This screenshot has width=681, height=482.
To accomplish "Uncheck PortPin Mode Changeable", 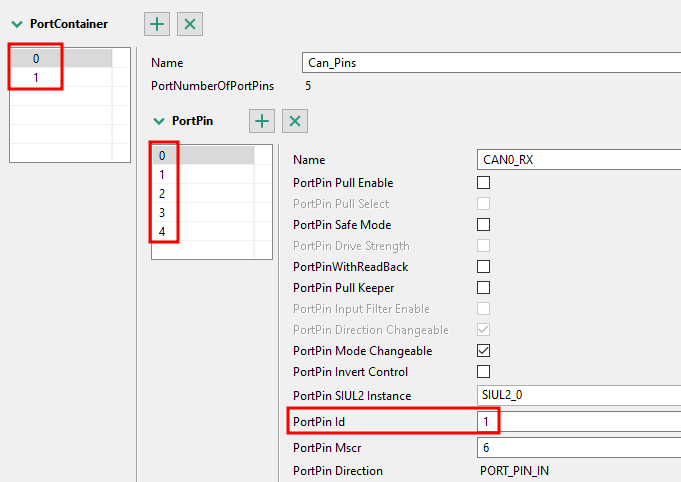I will click(484, 351).
